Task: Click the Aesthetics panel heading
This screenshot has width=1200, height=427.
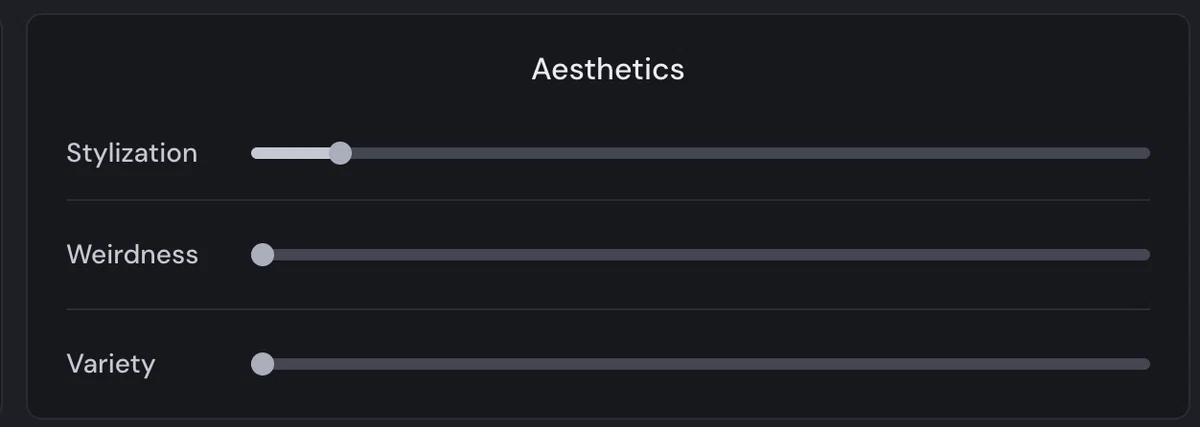Action: click(608, 69)
